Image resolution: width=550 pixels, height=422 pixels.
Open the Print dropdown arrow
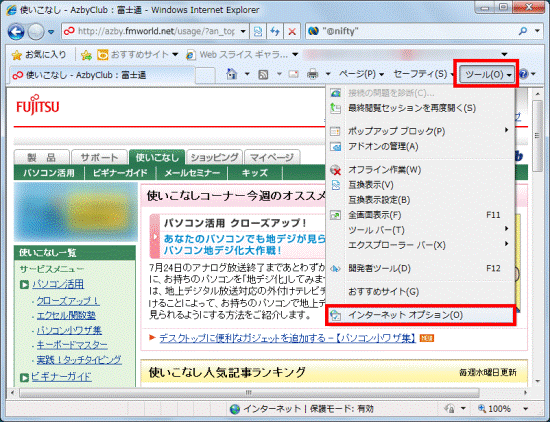point(328,74)
